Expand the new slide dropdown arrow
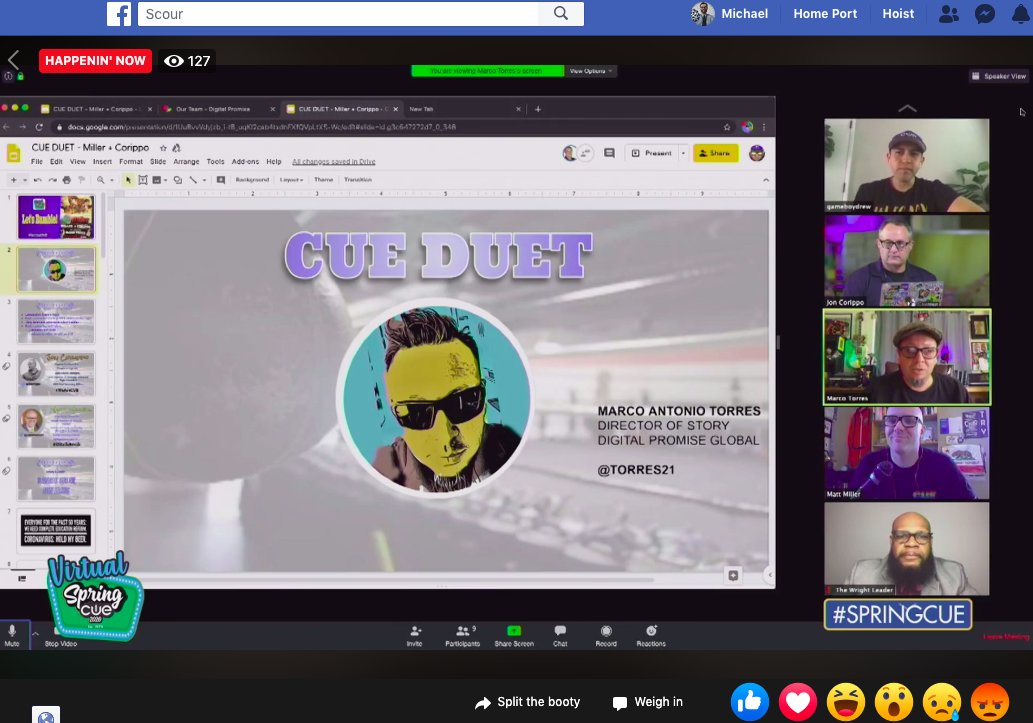The height and width of the screenshot is (723, 1033). pyautogui.click(x=24, y=180)
